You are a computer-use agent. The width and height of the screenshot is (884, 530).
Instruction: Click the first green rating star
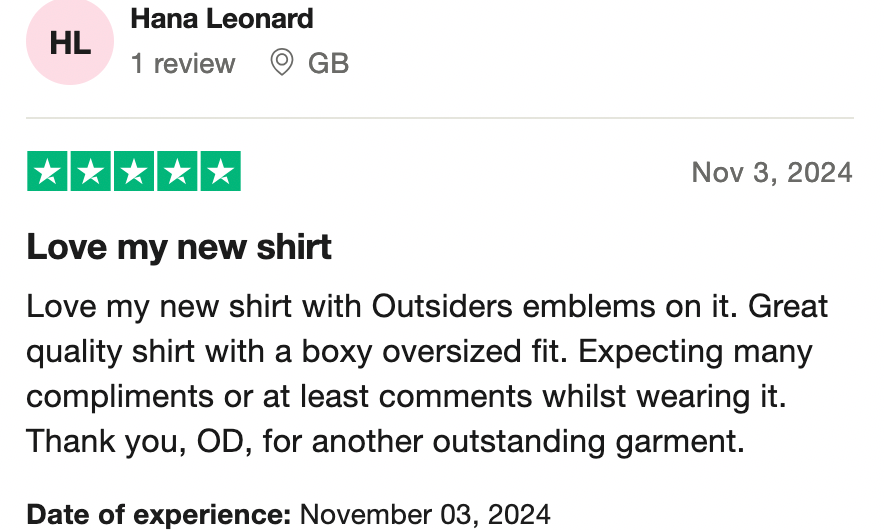48,172
